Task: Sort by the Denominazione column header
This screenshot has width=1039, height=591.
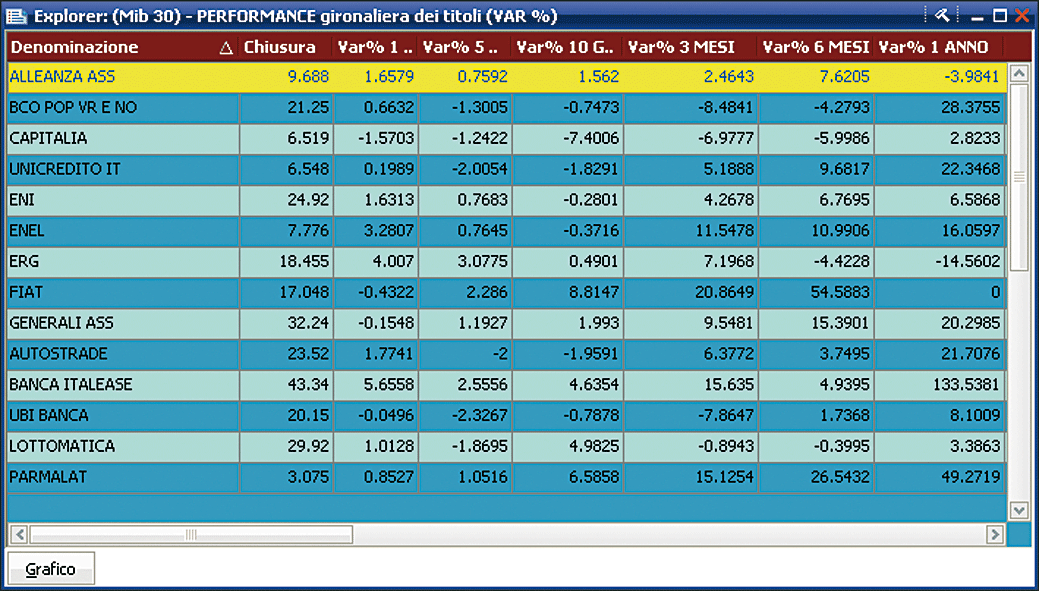Action: tap(123, 47)
